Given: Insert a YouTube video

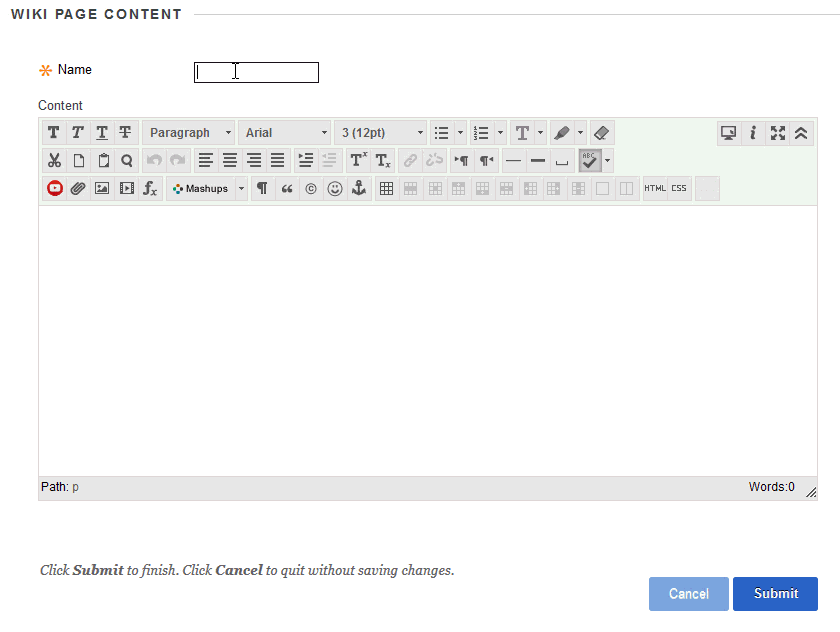Looking at the screenshot, I should tap(55, 188).
